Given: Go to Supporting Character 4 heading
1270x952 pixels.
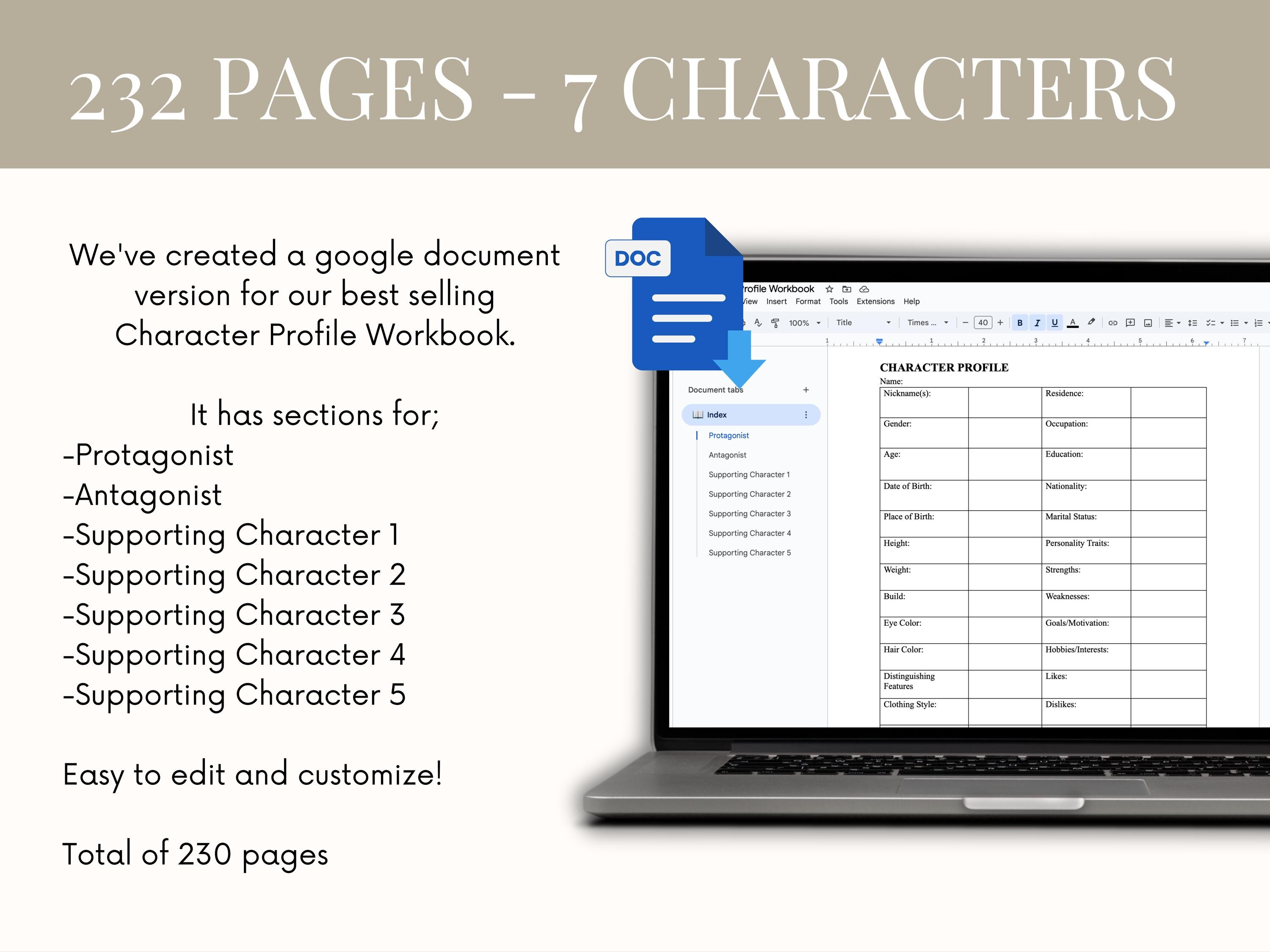Looking at the screenshot, I should pyautogui.click(x=749, y=533).
